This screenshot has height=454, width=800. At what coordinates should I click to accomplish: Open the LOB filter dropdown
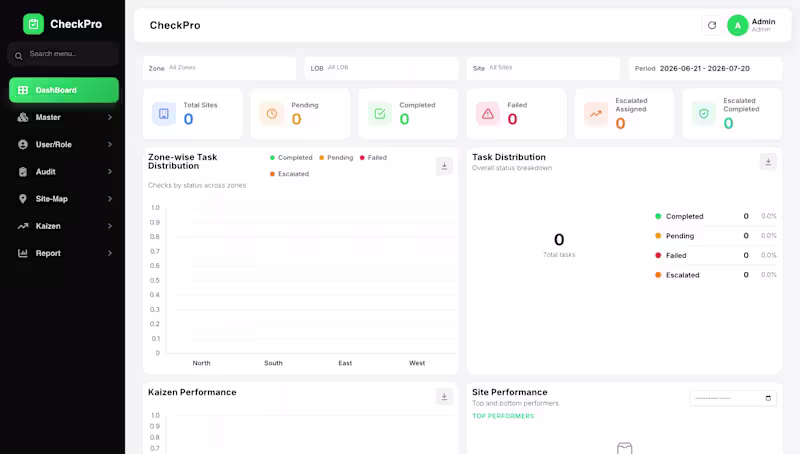coord(382,68)
